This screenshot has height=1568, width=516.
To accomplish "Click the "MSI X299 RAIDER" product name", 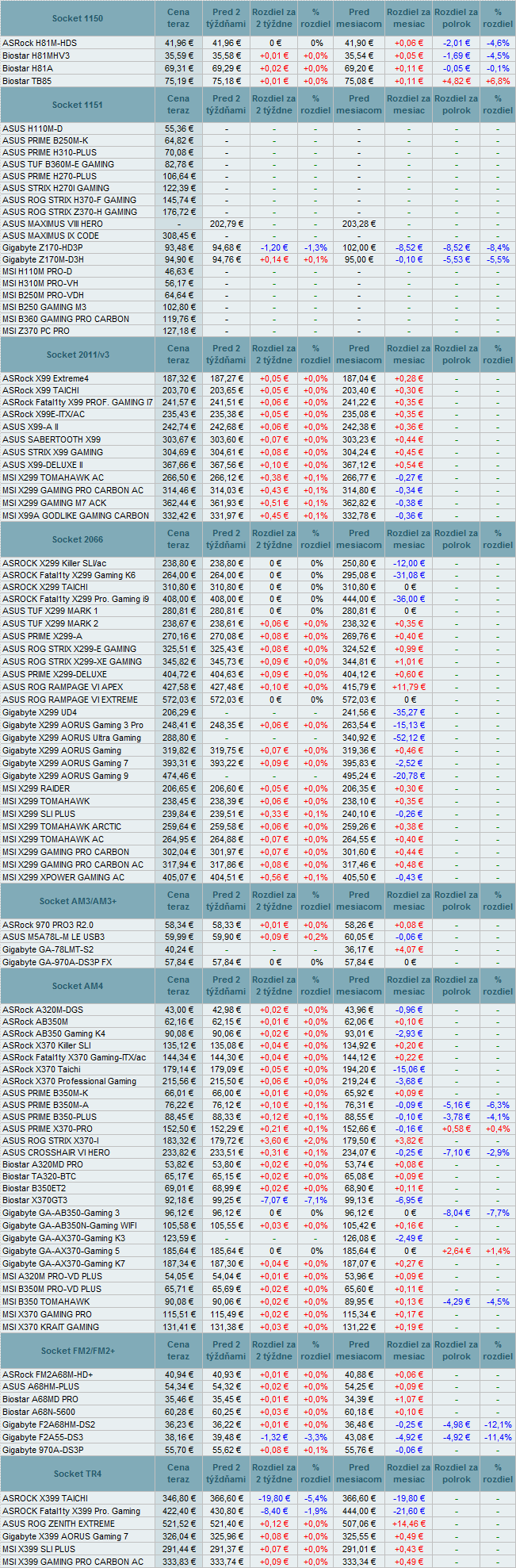I will pos(36,788).
